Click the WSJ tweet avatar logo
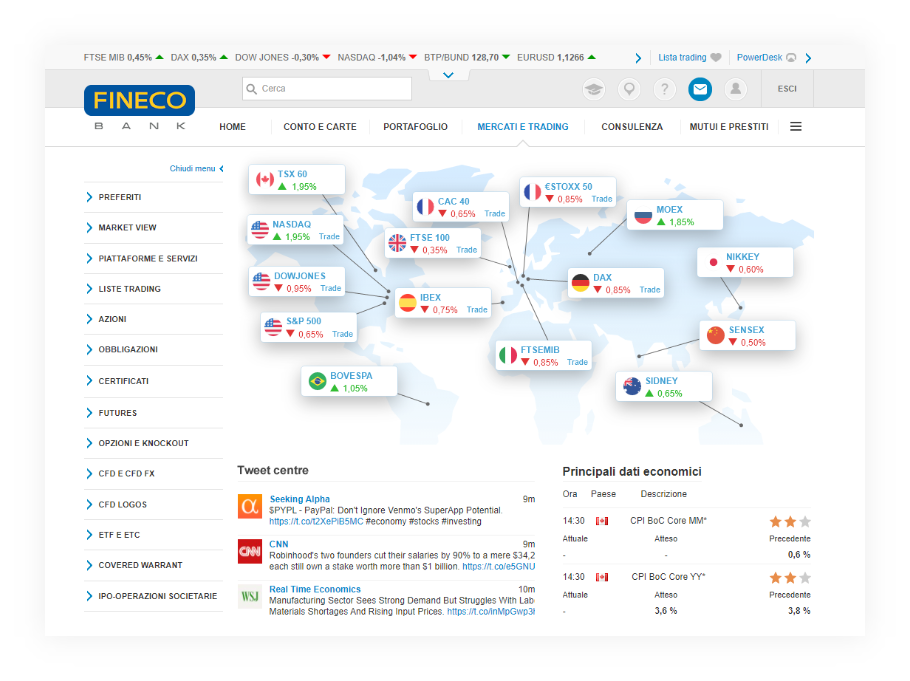Screen dimensions: 910x681 pyautogui.click(x=250, y=596)
